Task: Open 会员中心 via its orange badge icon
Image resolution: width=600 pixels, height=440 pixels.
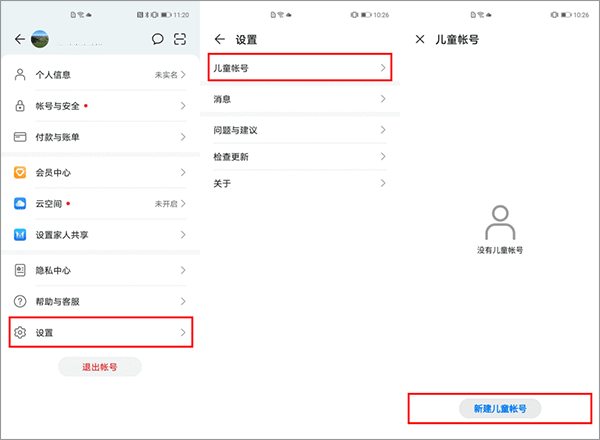Action: pos(20,173)
